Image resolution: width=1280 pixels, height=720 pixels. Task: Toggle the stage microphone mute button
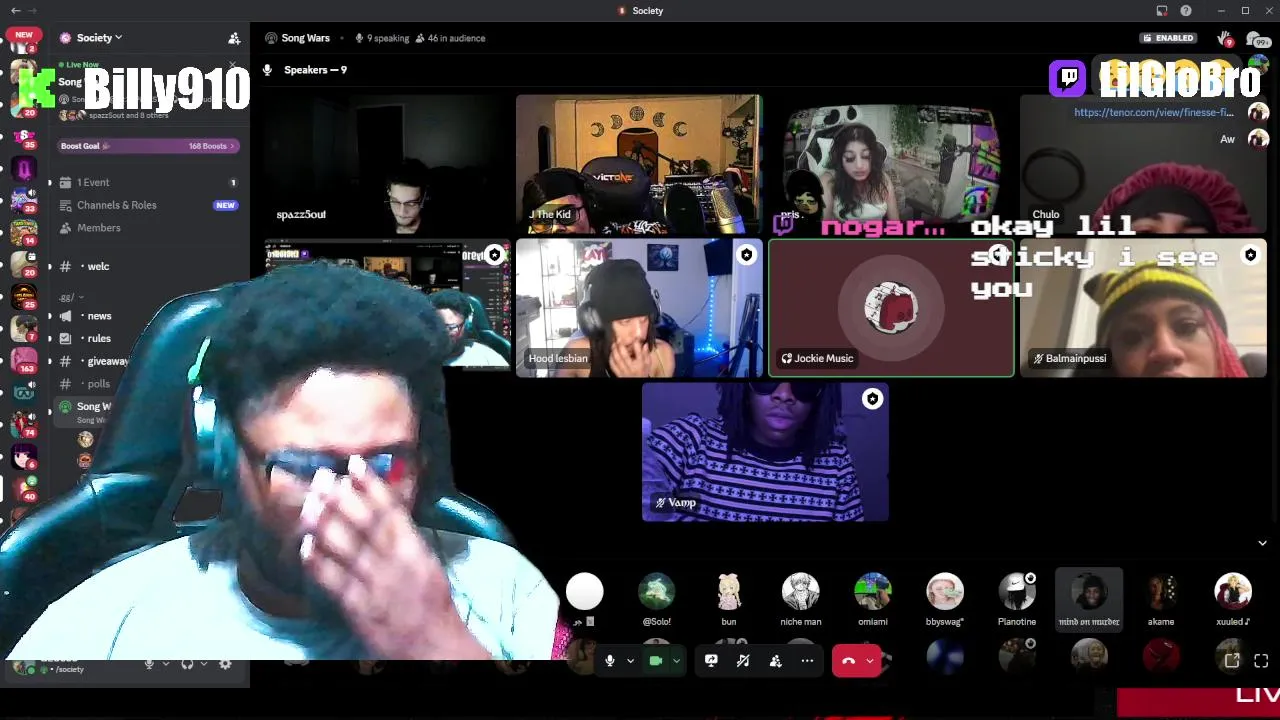(609, 661)
